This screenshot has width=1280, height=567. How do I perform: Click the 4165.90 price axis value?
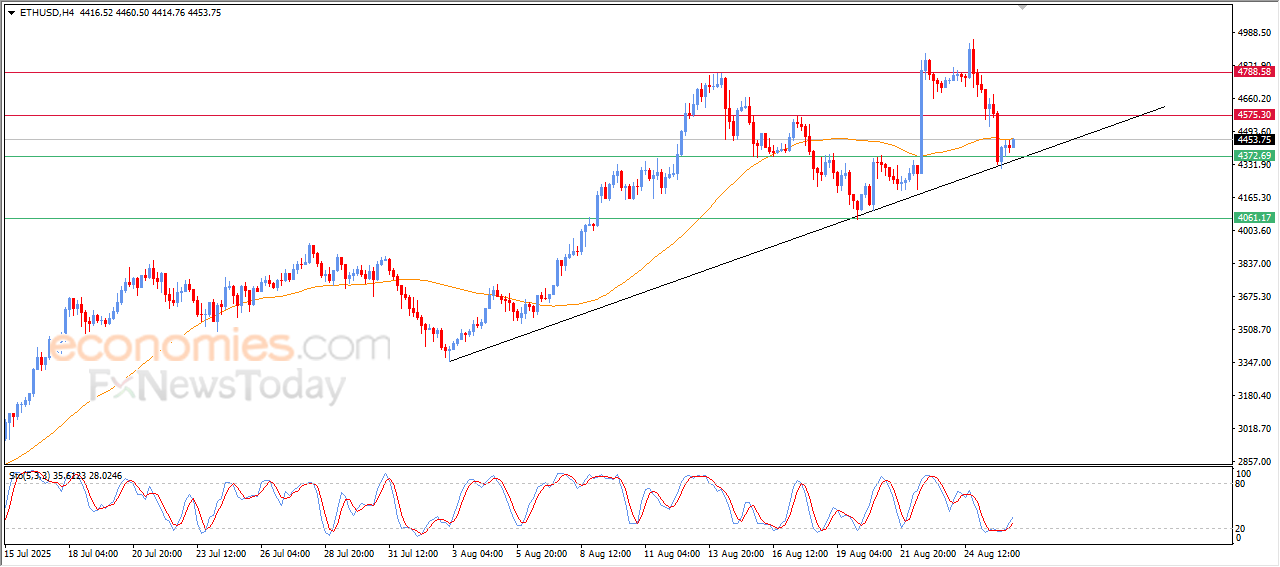[x=1254, y=197]
